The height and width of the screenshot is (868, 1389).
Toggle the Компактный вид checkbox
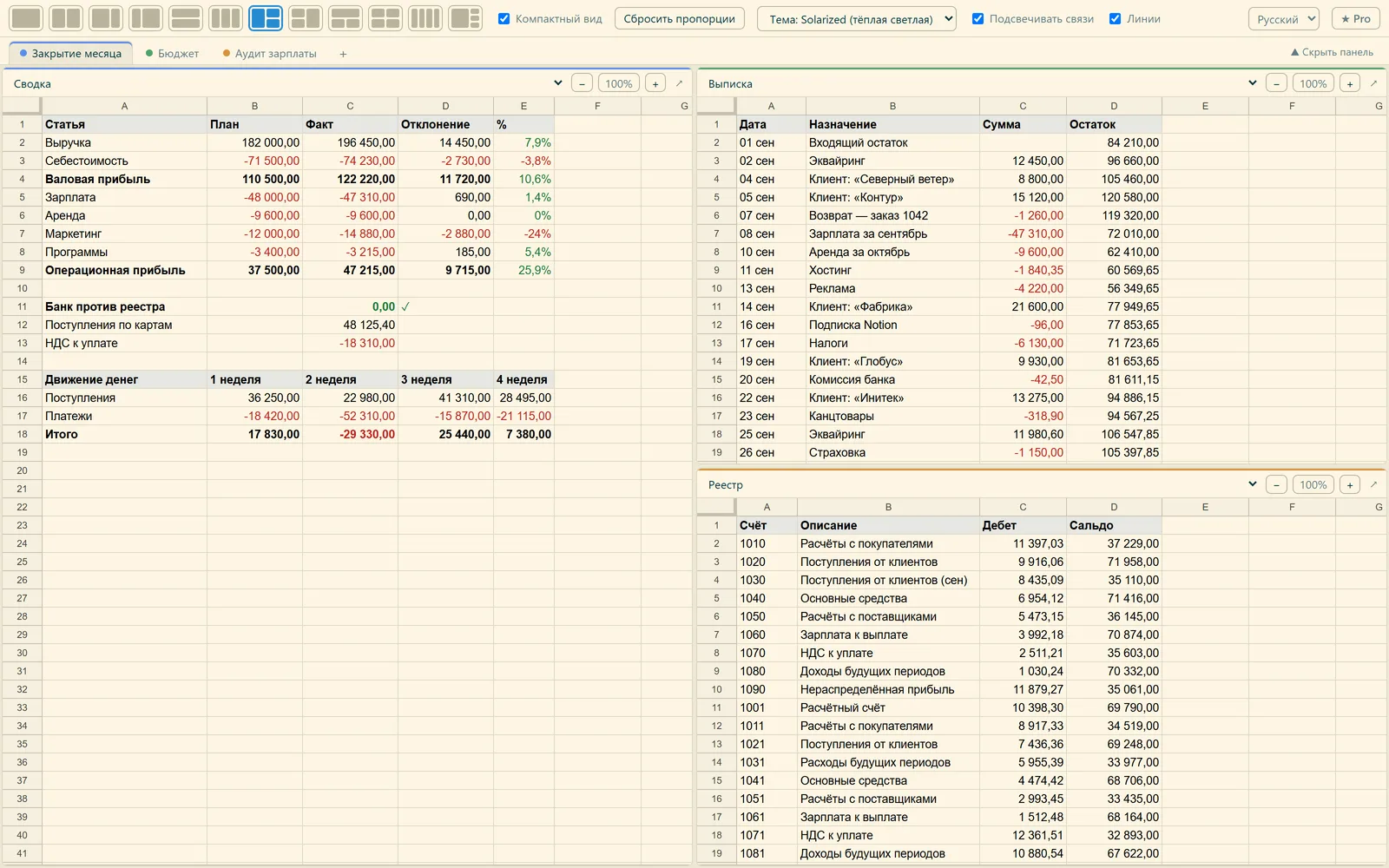504,18
